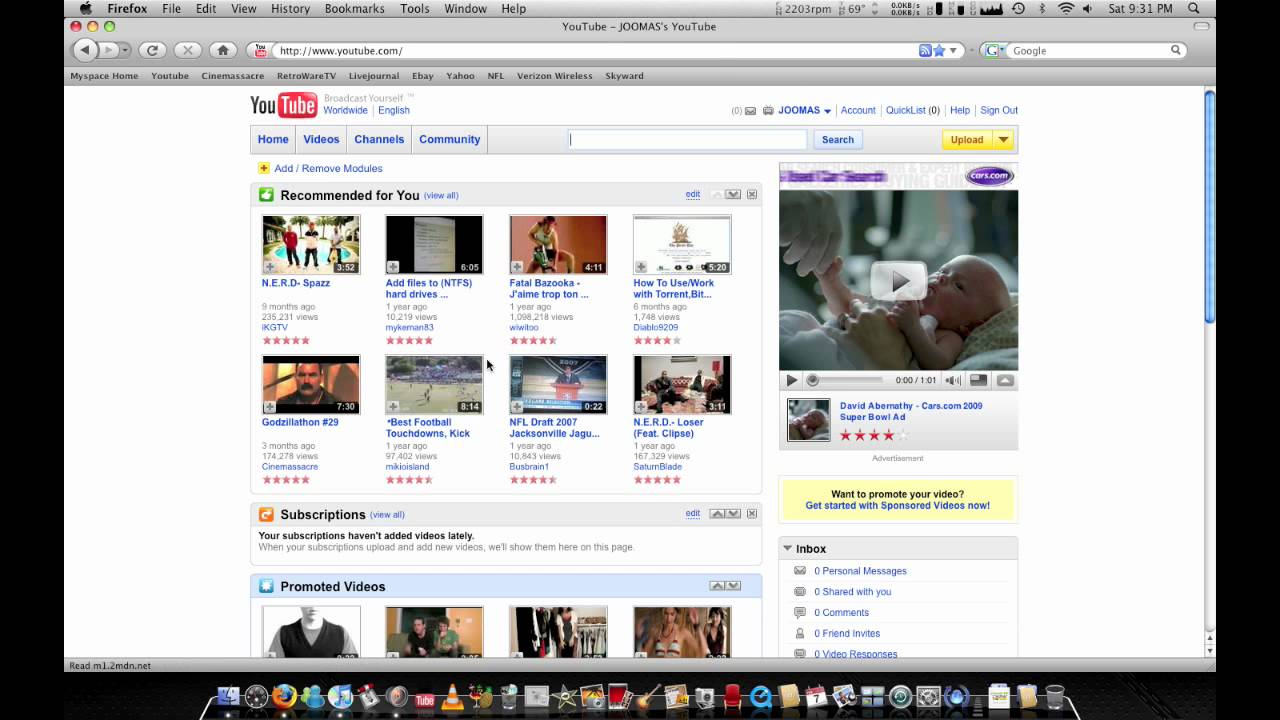Open the Bookmarks menu
The height and width of the screenshot is (720, 1280).
[354, 8]
